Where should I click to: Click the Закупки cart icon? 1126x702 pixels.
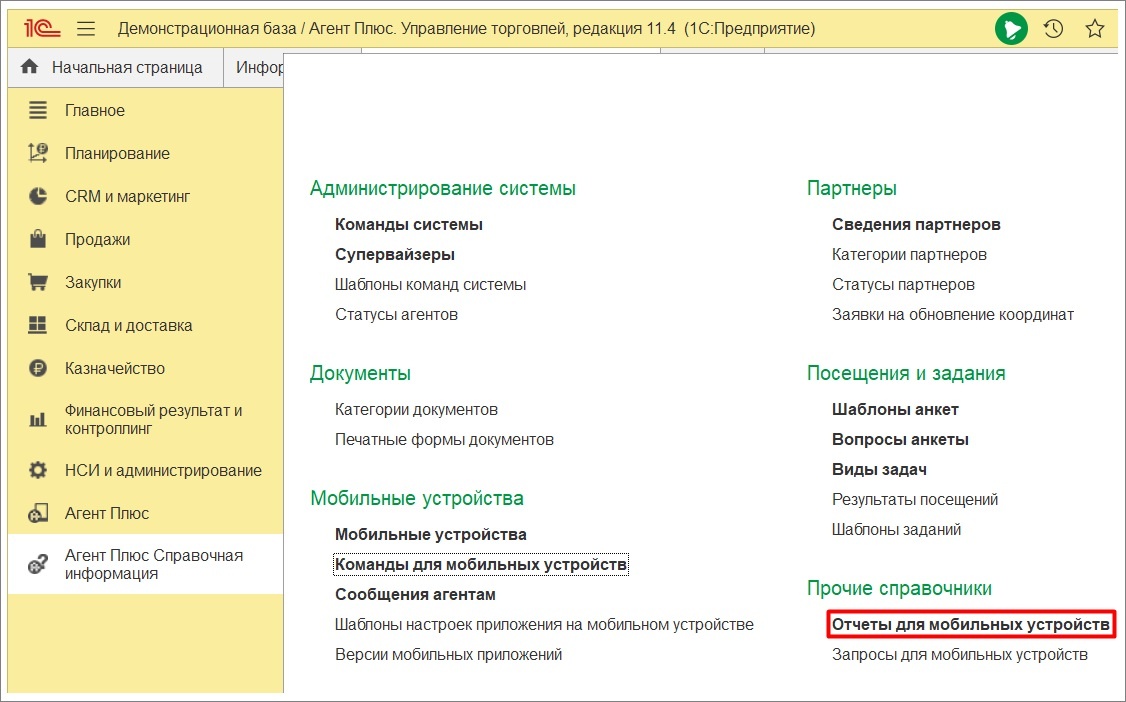coord(37,282)
